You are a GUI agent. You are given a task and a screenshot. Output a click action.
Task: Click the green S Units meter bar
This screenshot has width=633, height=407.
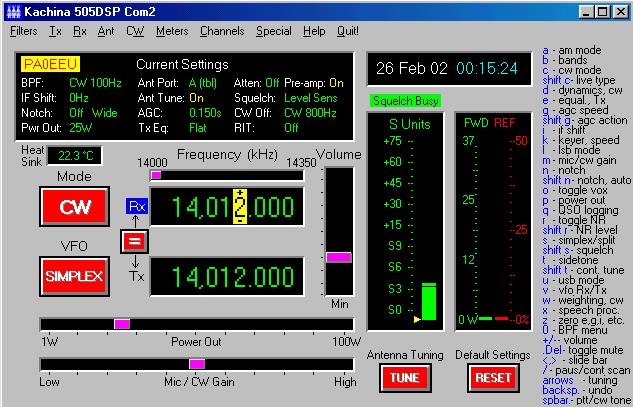click(x=429, y=302)
